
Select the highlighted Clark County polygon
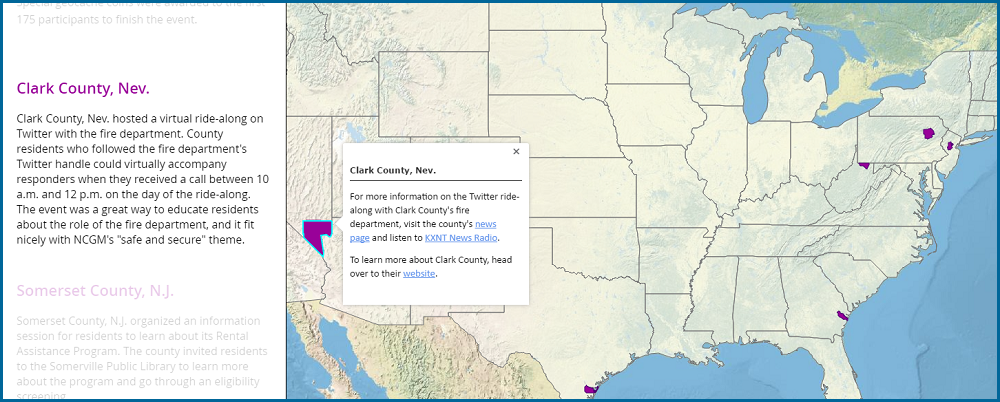pos(315,235)
